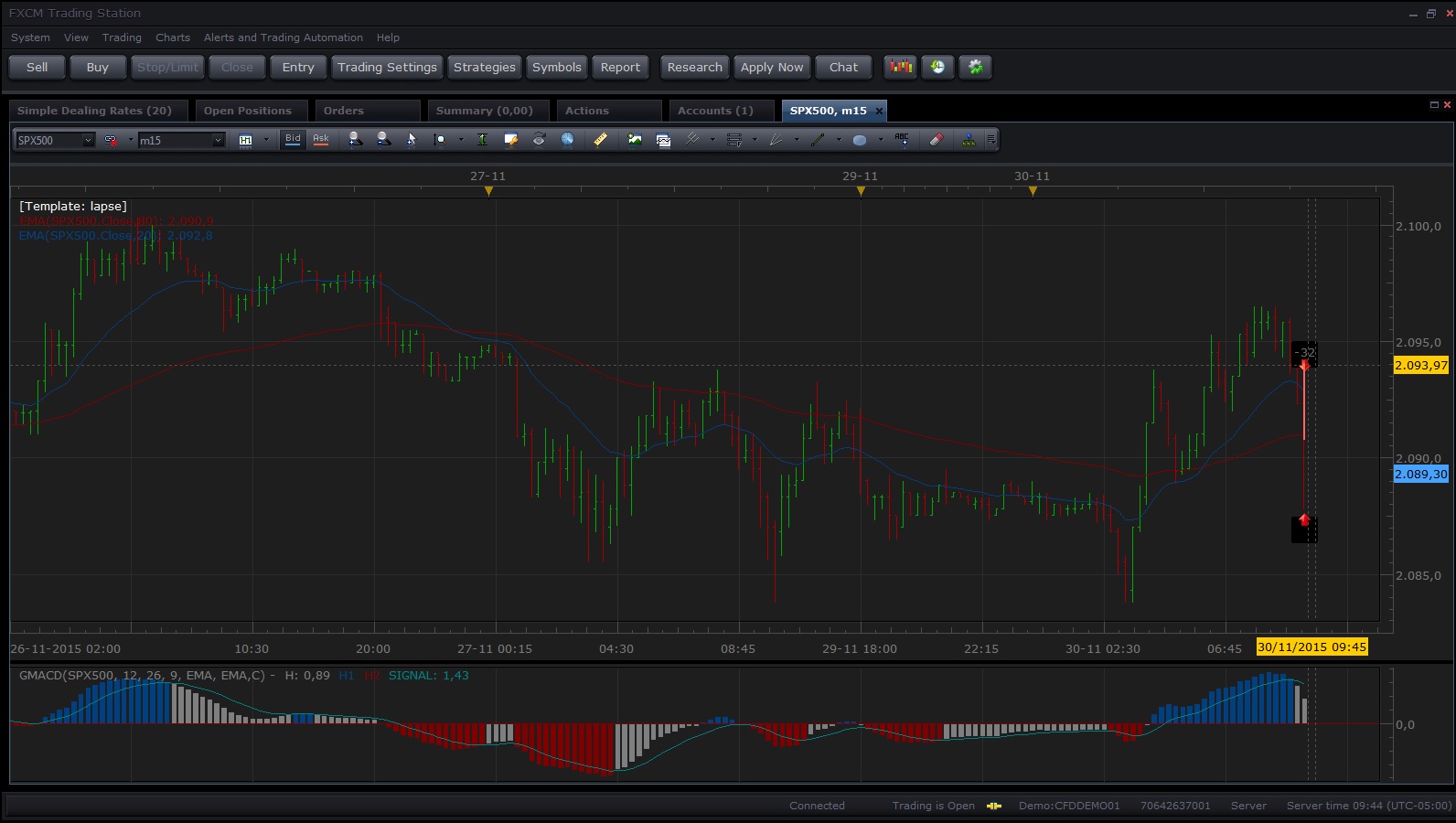This screenshot has width=1456, height=823.
Task: Expand the pitchfork tool dropdown arrow
Action: tap(712, 140)
